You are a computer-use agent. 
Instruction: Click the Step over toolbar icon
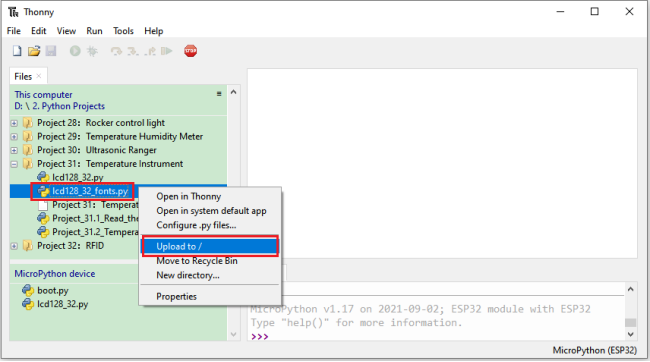point(116,51)
